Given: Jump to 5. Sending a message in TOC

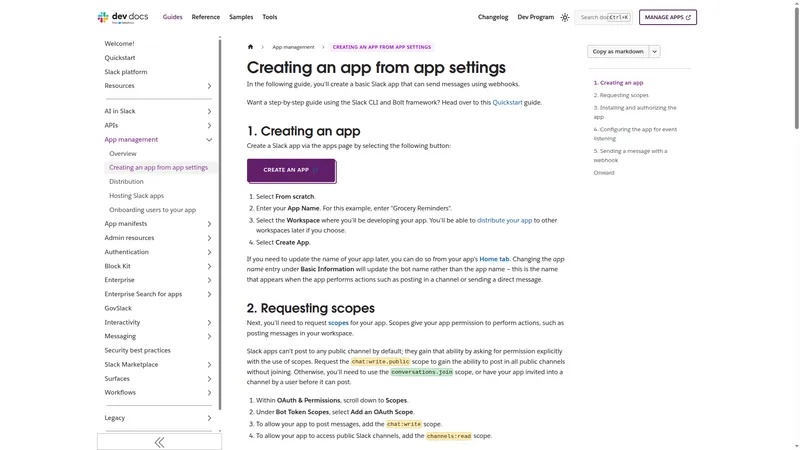Looking at the screenshot, I should (630, 156).
